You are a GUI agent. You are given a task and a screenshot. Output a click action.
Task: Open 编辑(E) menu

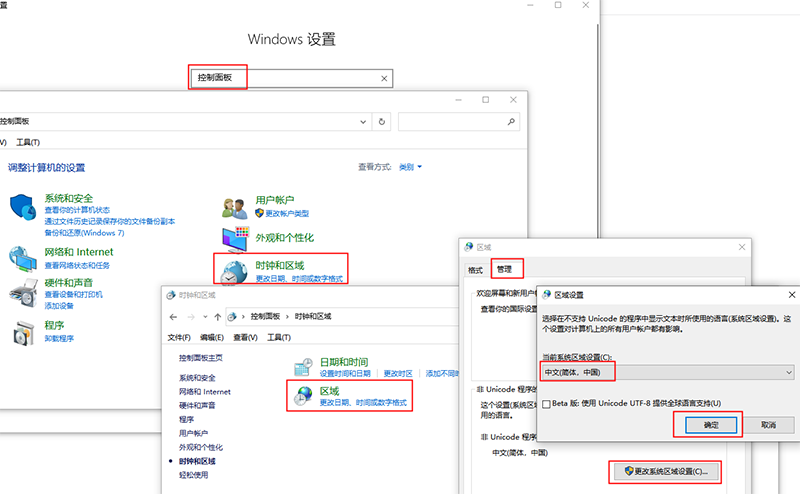212,337
